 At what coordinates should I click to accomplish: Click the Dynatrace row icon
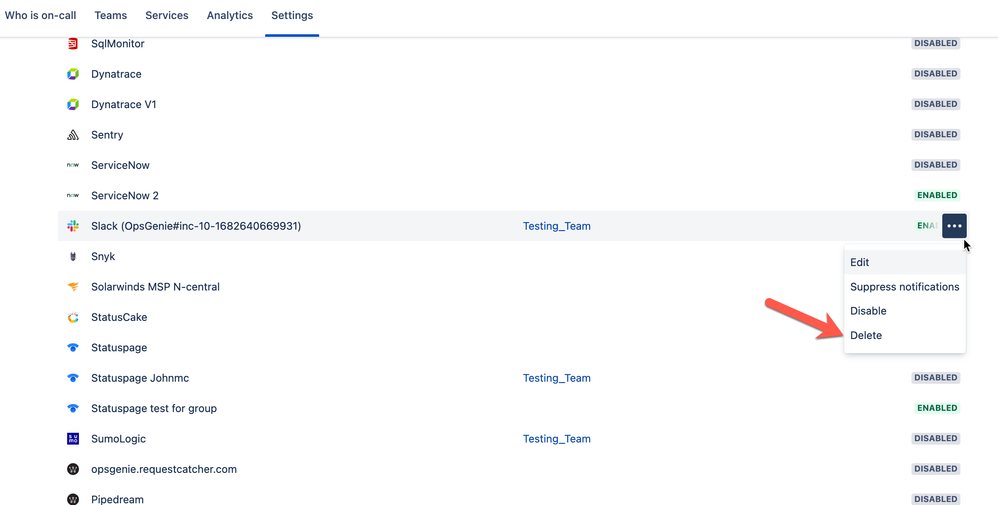click(73, 74)
